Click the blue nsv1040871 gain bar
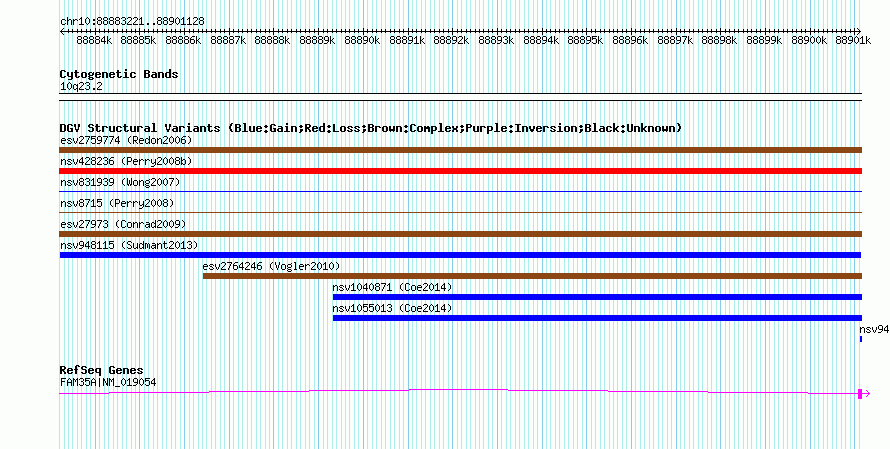890x449 pixels. [597, 297]
